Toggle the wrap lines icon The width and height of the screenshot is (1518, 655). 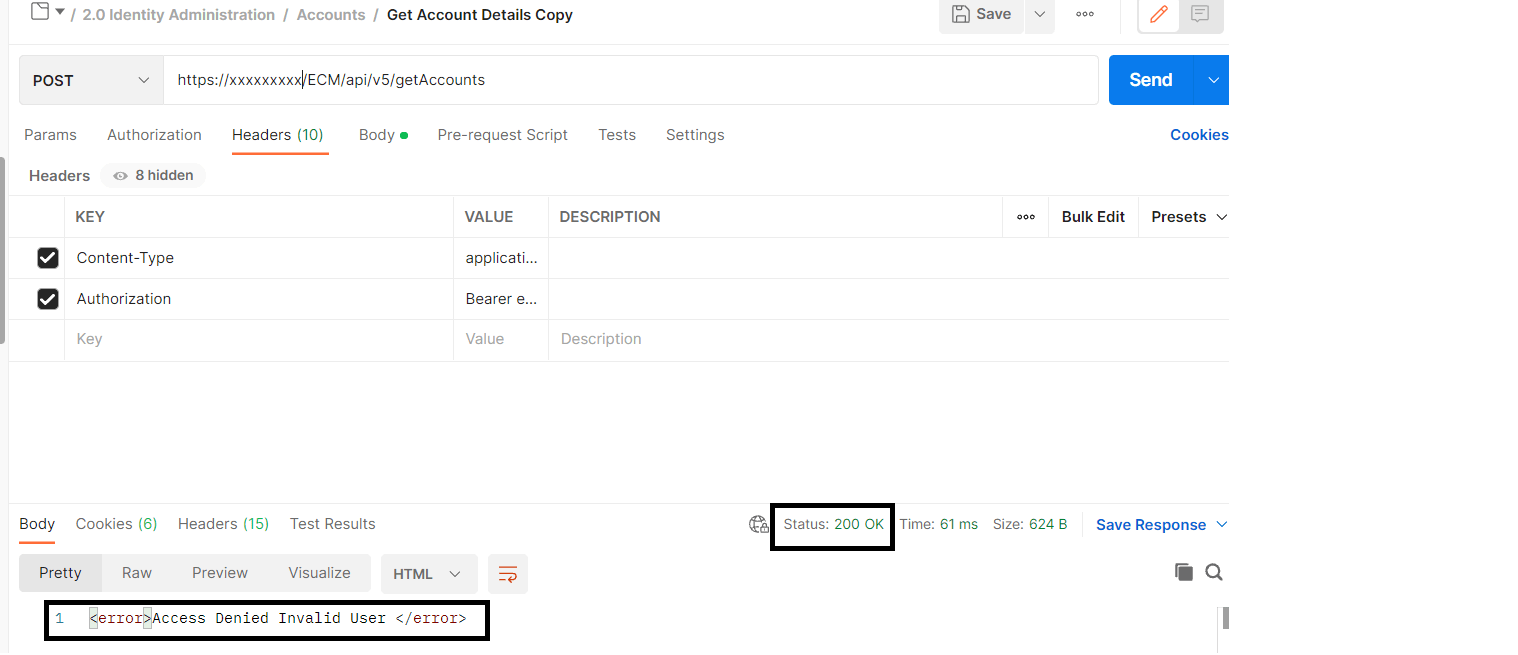click(508, 574)
